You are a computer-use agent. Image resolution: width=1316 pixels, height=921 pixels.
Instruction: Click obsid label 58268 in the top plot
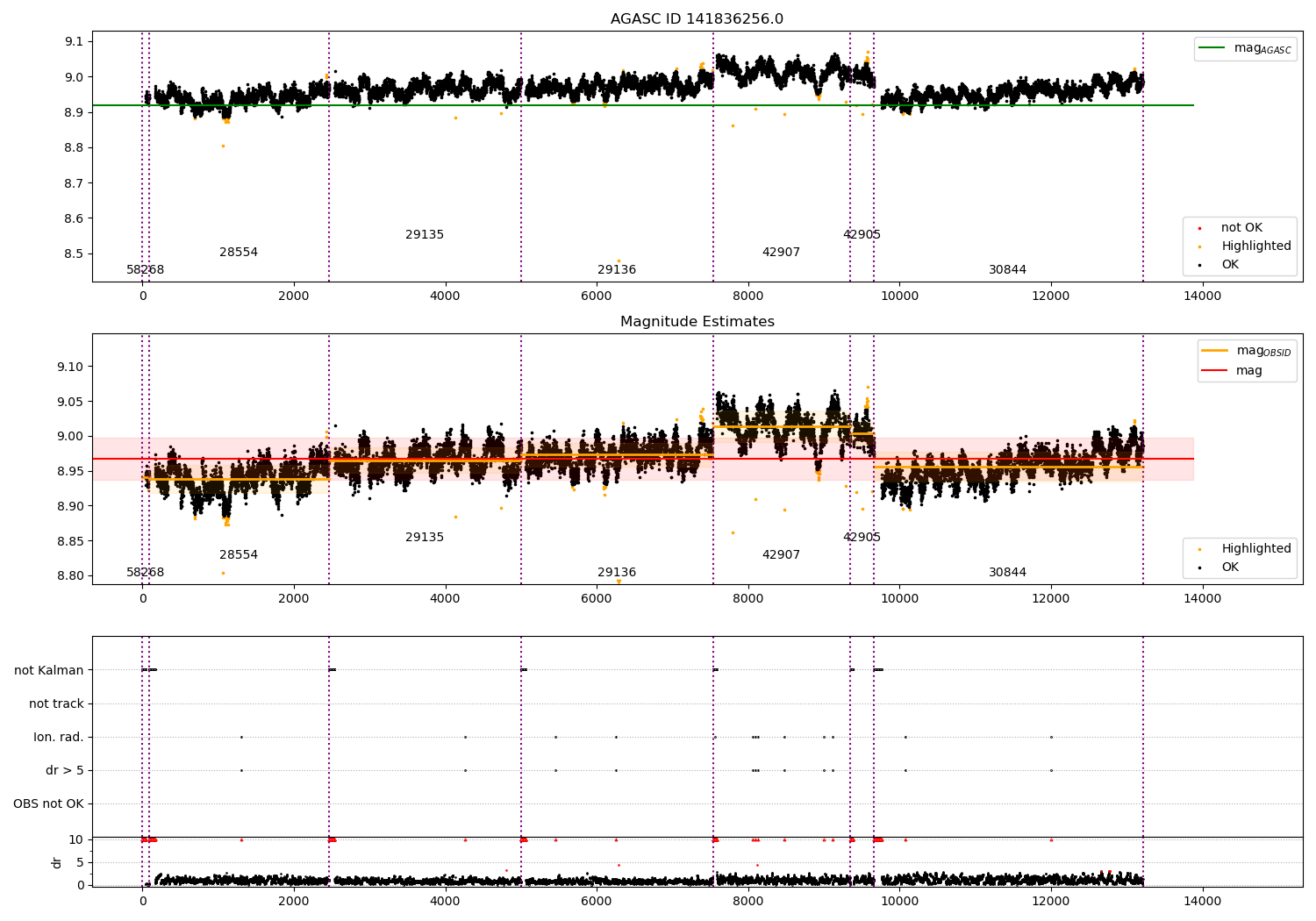coord(145,270)
